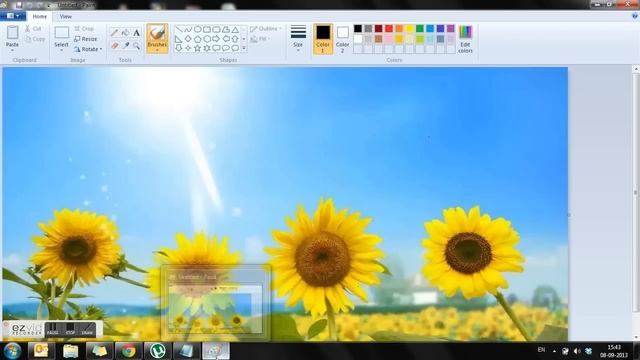This screenshot has width=640, height=360.
Task: Choose the Up arrow shape
Action: (x=235, y=39)
